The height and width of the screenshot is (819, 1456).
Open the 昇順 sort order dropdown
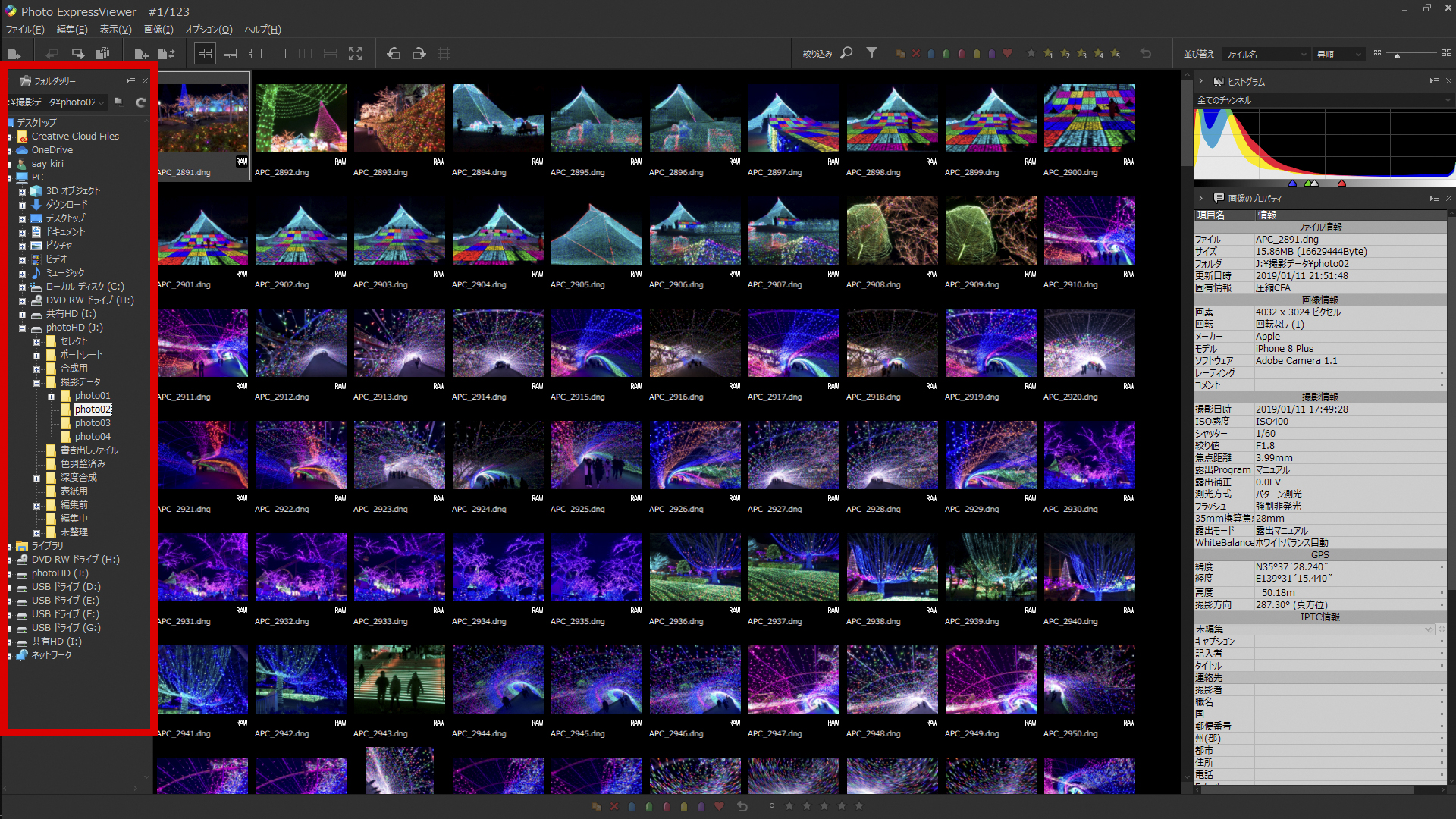point(1339,55)
